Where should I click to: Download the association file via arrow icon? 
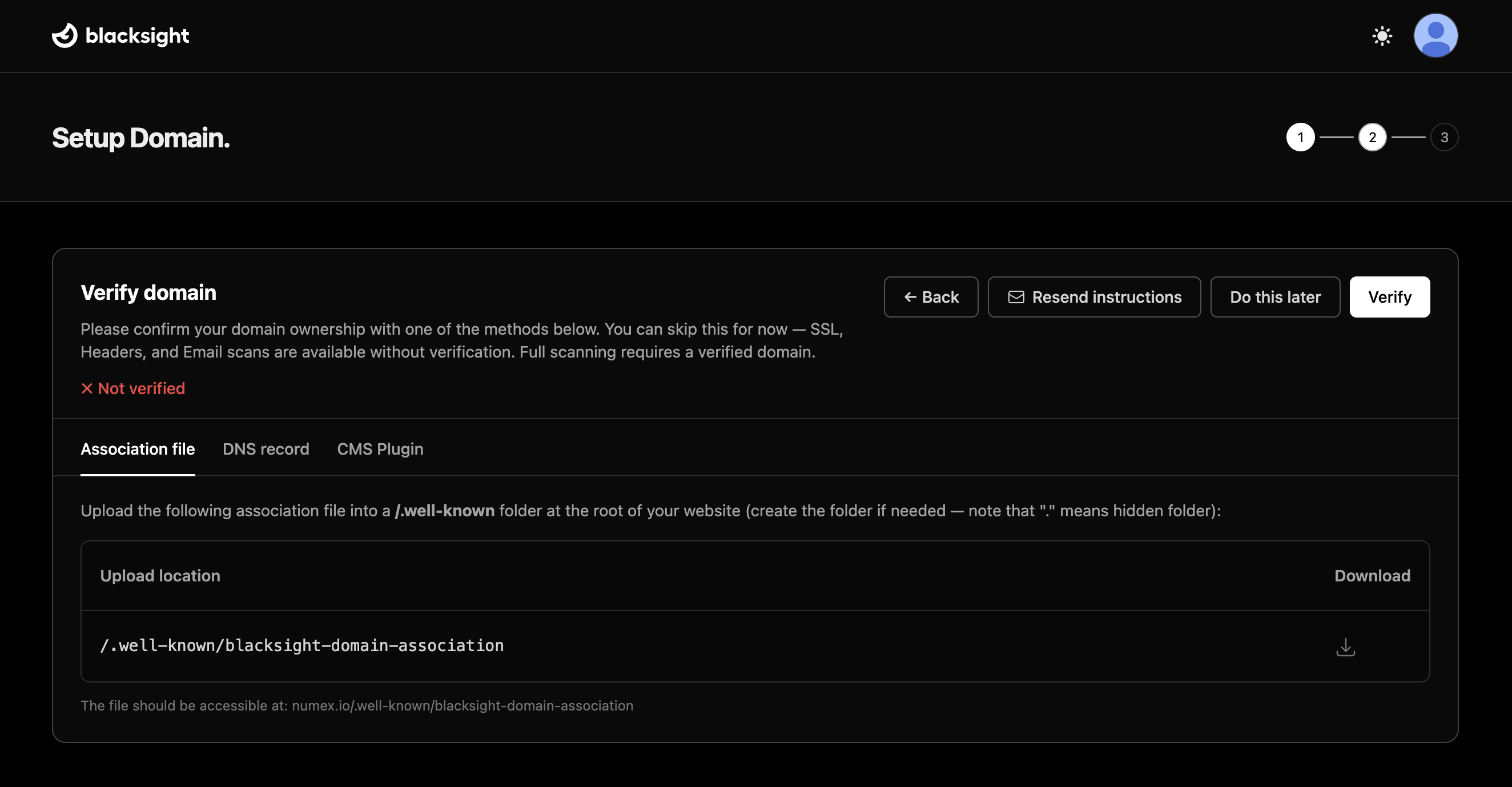tap(1345, 647)
